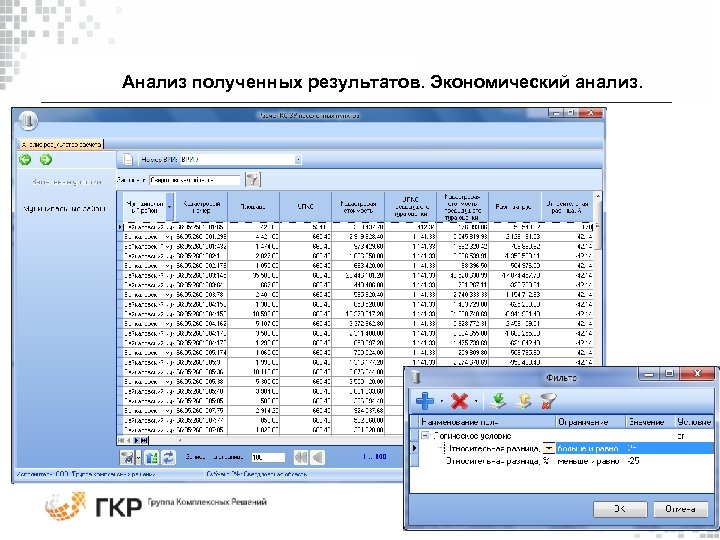Click the 'Ограничение' column header in the filter
Viewport: 720px width, 540px height.
click(591, 422)
